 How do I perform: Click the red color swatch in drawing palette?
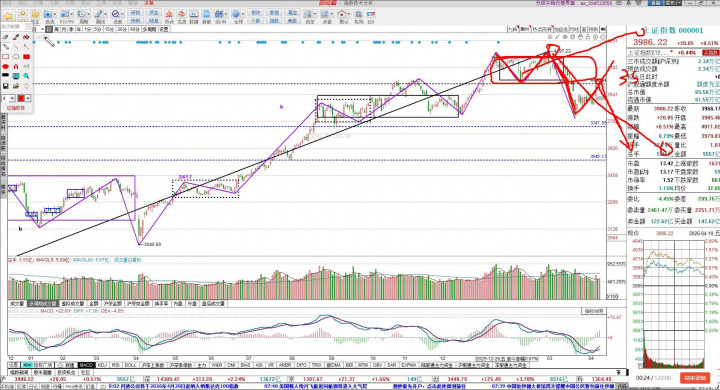(x=21, y=98)
